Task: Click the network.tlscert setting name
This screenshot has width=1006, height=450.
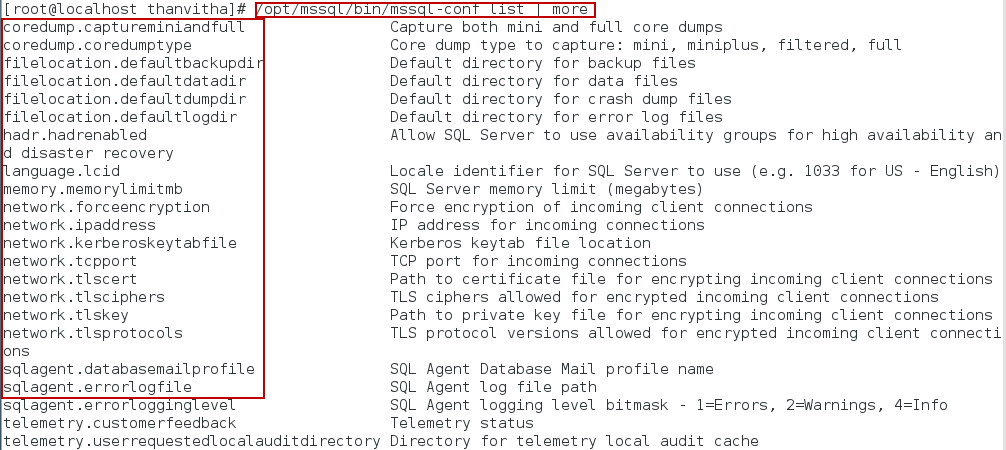Action: tap(70, 279)
